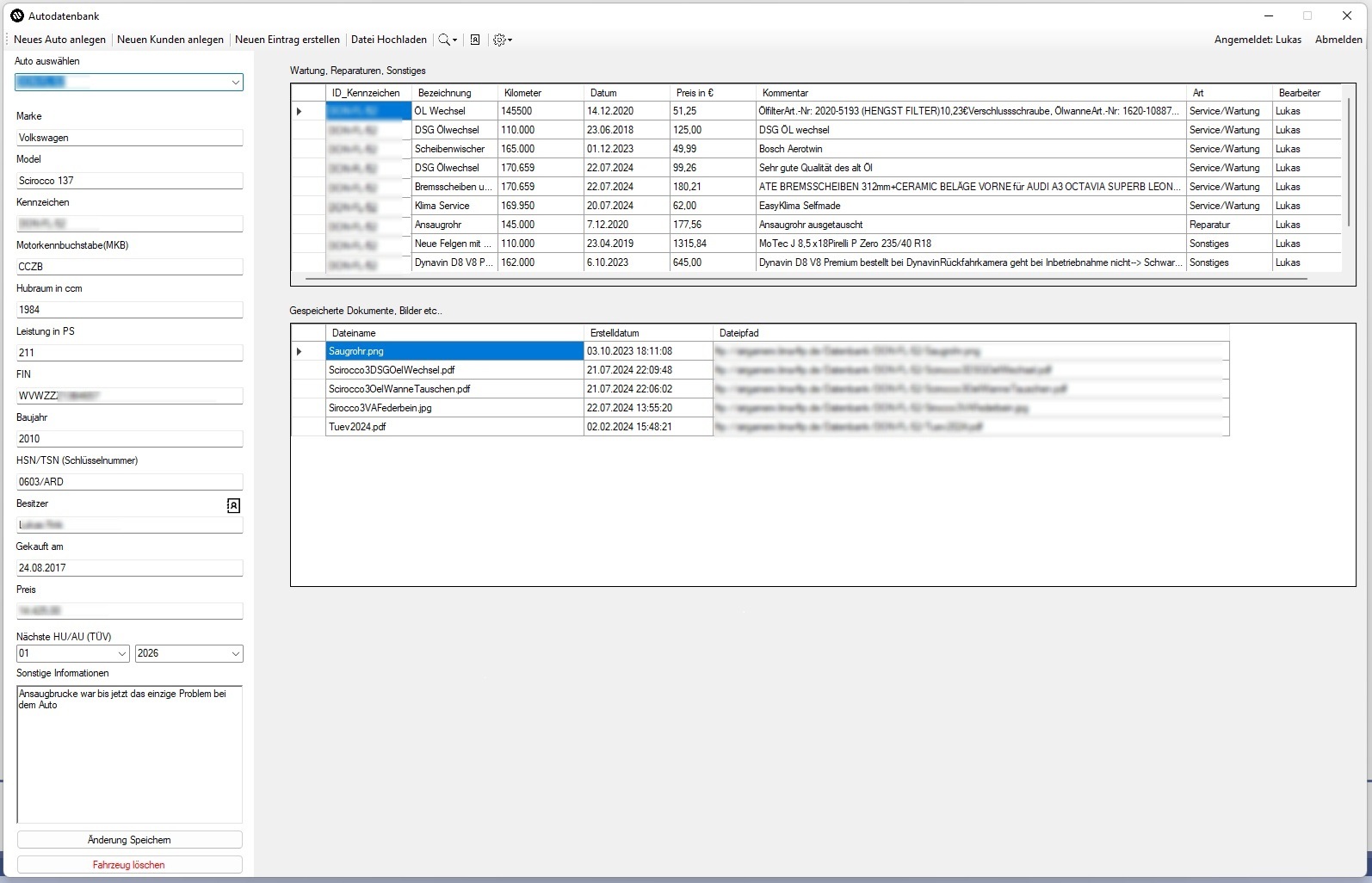Click the comment cell Bosch Aerotwin
The image size is (1372, 883).
971,149
